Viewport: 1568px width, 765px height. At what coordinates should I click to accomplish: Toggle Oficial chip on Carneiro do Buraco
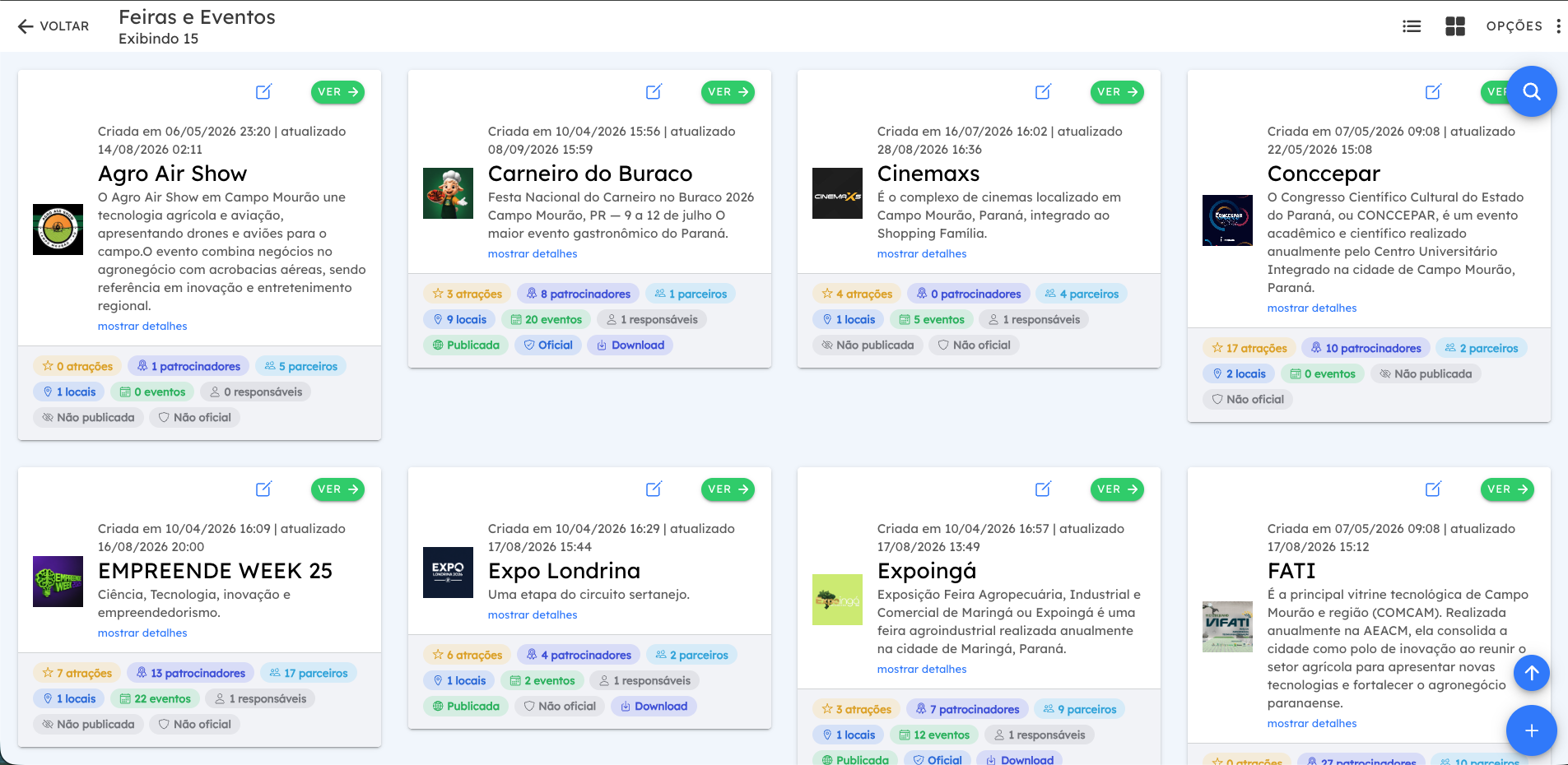(548, 345)
